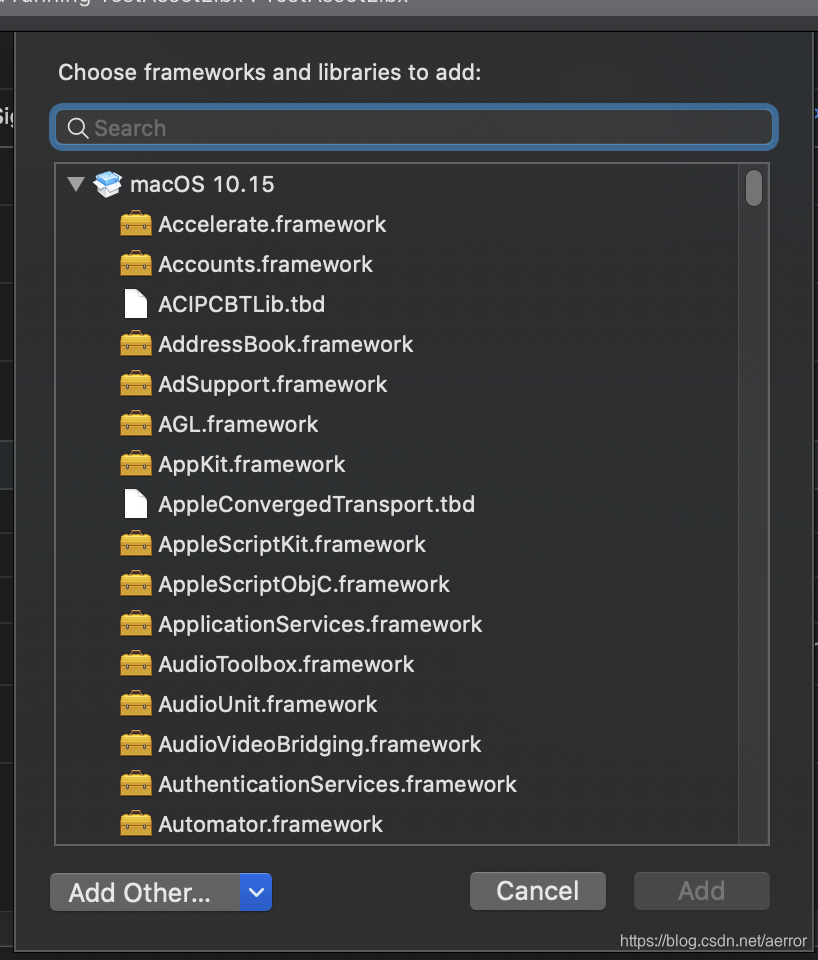Viewport: 818px width, 960px height.
Task: Cancel the framework selection dialog
Action: pos(538,891)
